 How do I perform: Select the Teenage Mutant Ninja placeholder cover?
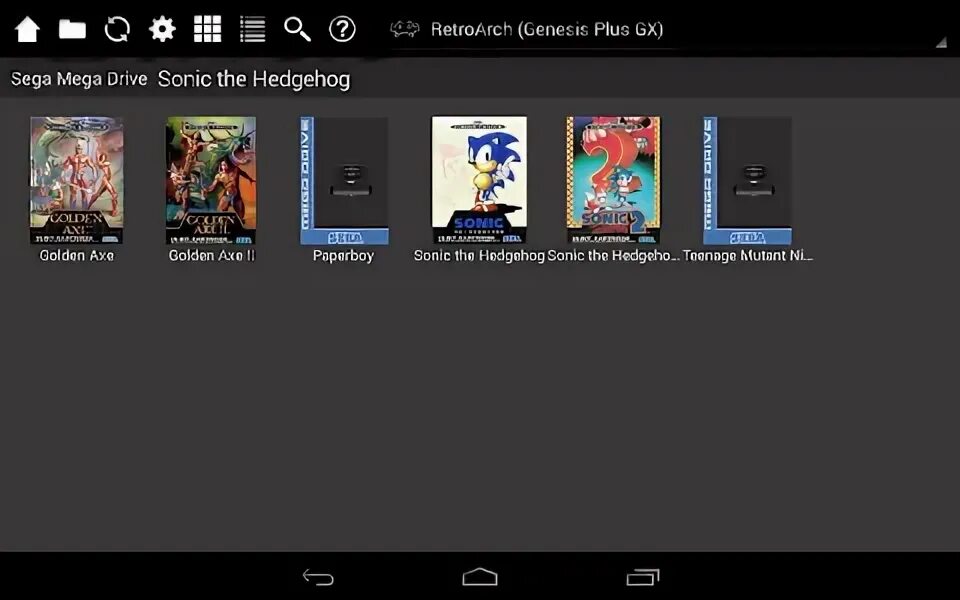(747, 181)
